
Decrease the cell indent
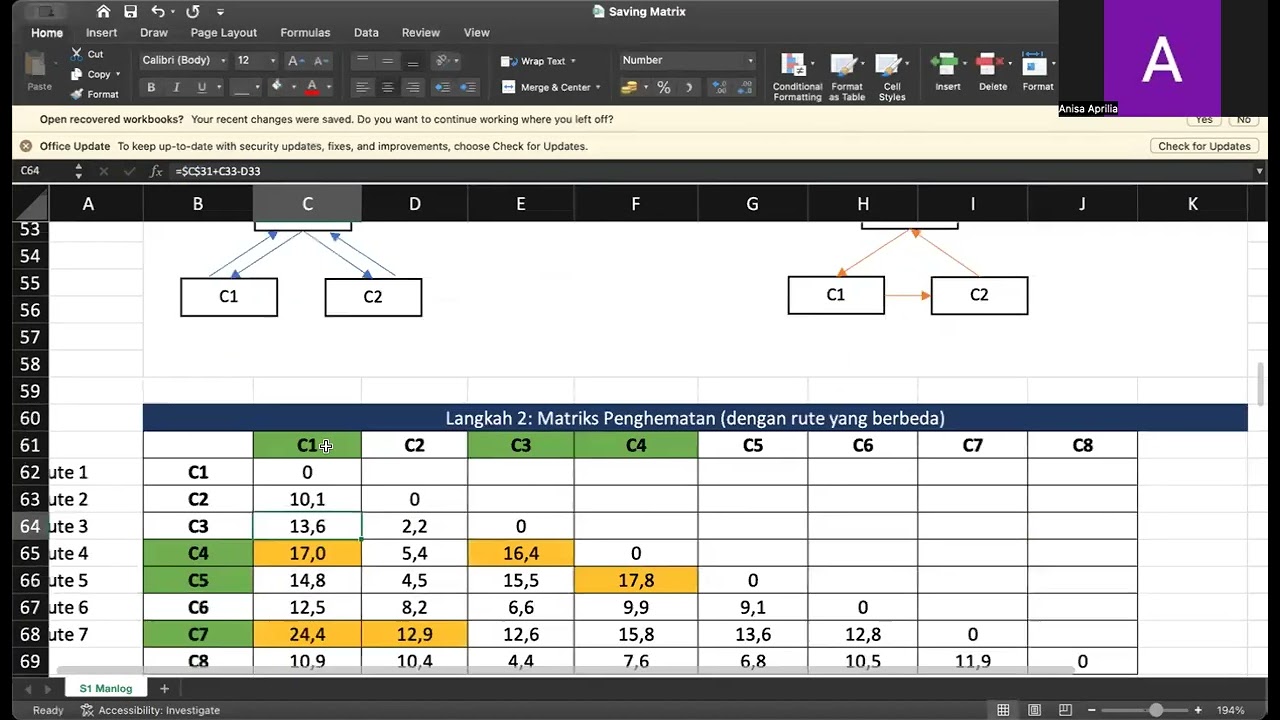pos(442,87)
